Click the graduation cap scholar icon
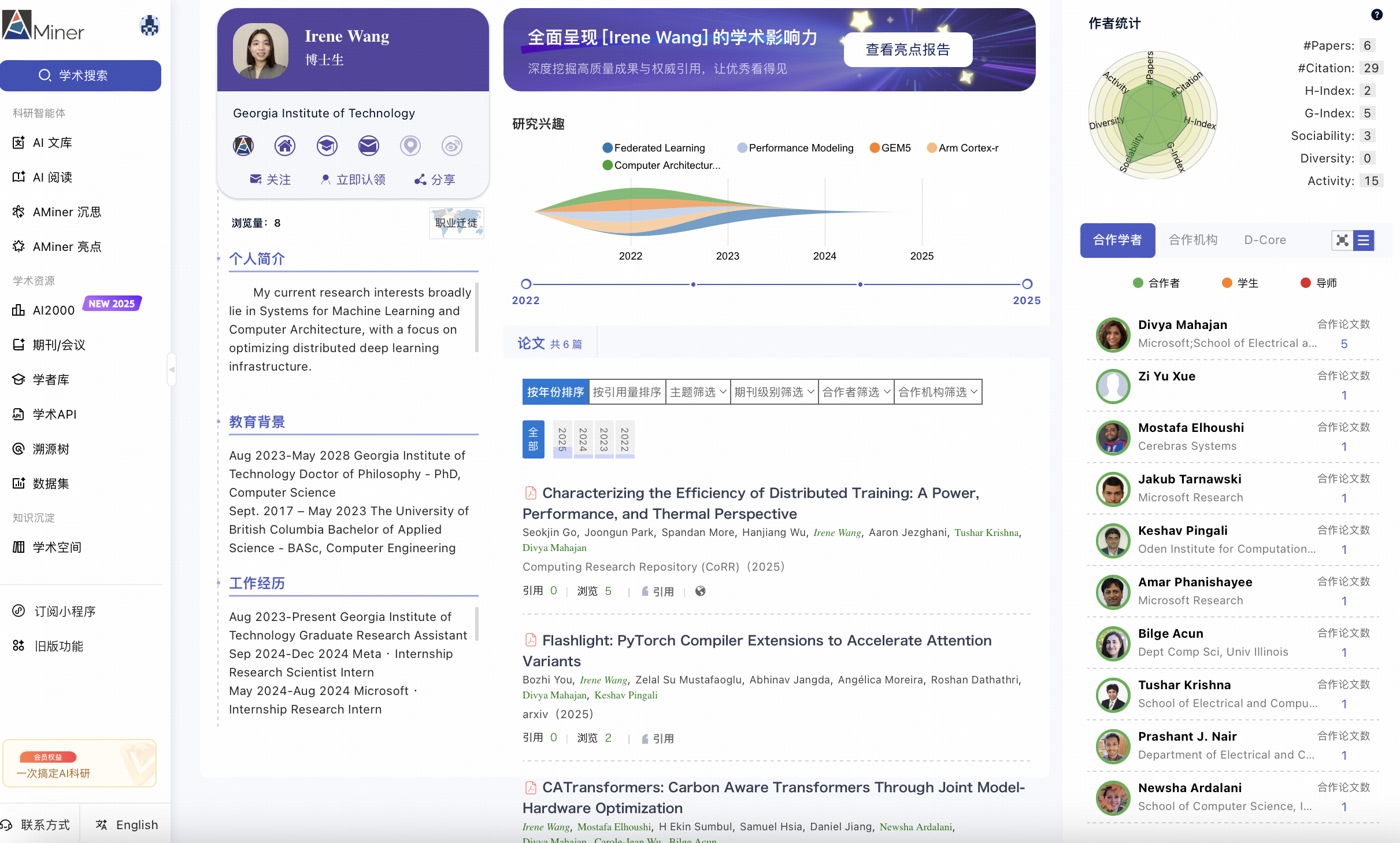This screenshot has height=843, width=1400. (327, 146)
